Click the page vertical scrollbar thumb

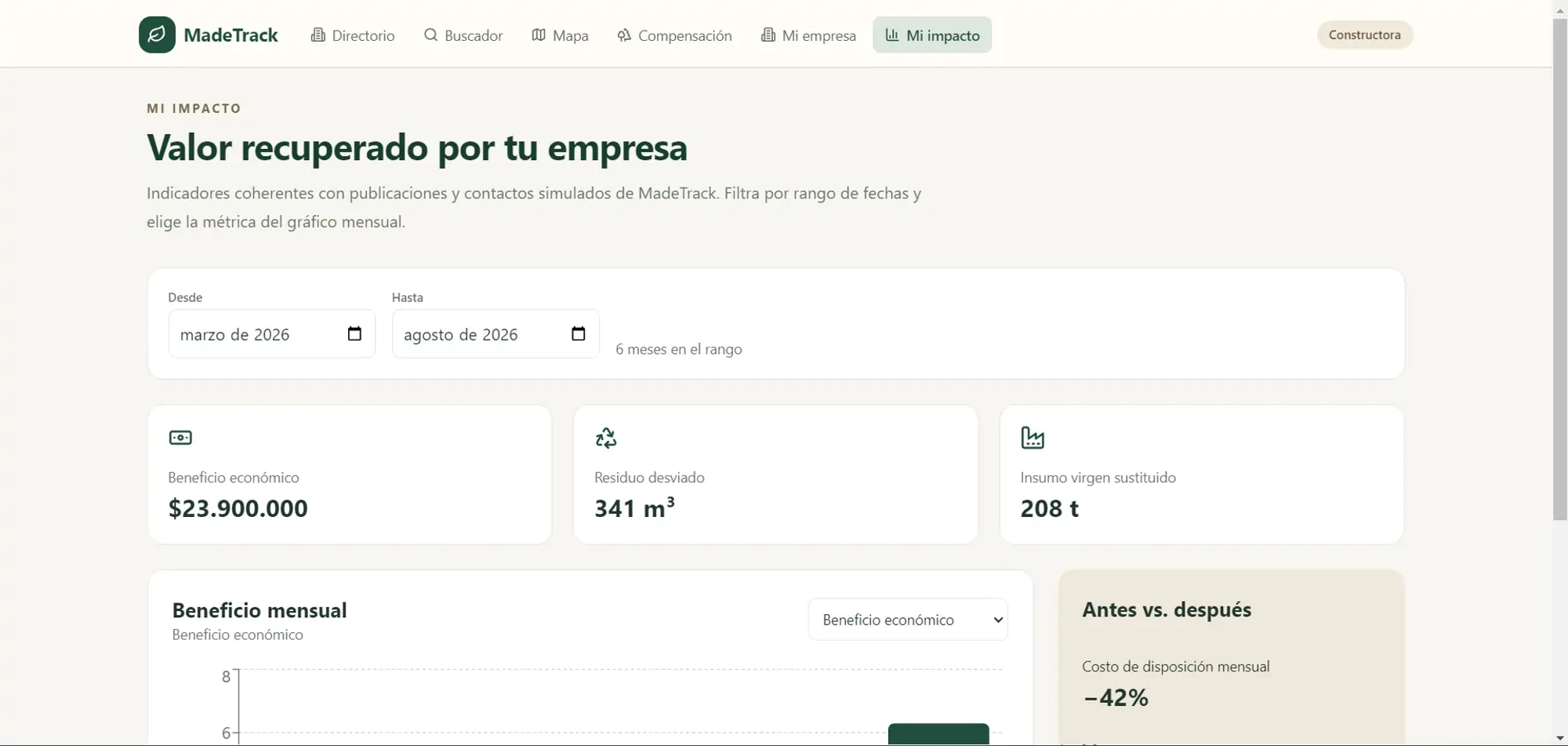(x=1559, y=268)
